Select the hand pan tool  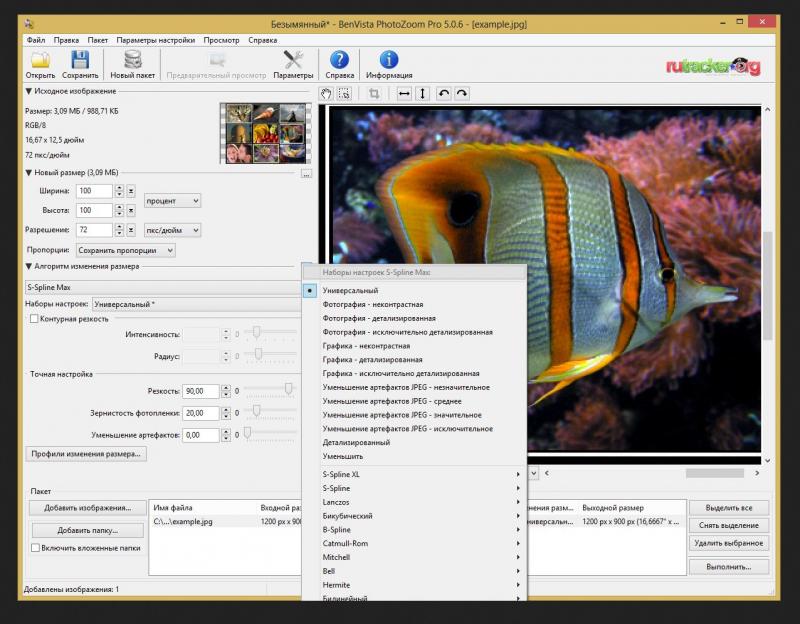tap(326, 94)
